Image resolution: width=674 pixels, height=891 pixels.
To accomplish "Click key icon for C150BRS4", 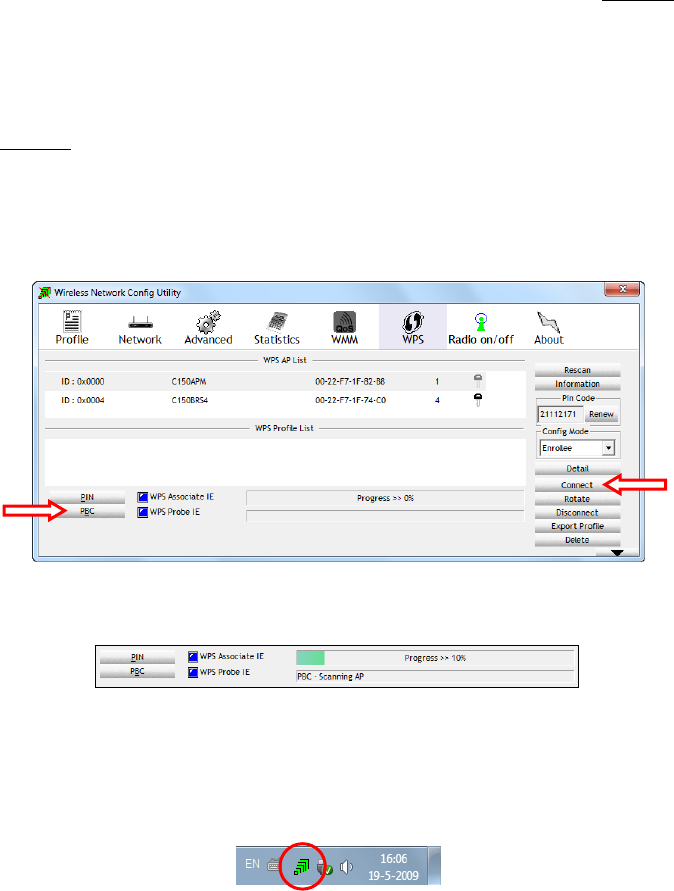I will [x=478, y=399].
